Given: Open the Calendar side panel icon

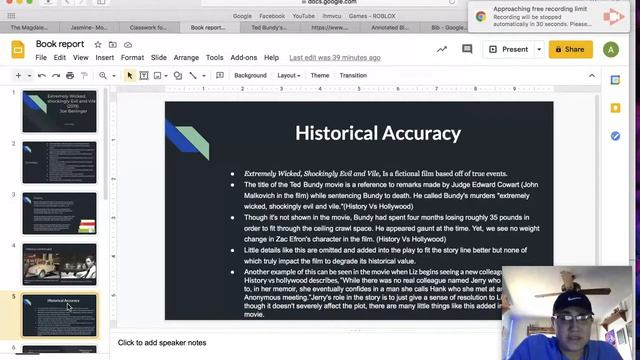Looking at the screenshot, I should pos(616,80).
